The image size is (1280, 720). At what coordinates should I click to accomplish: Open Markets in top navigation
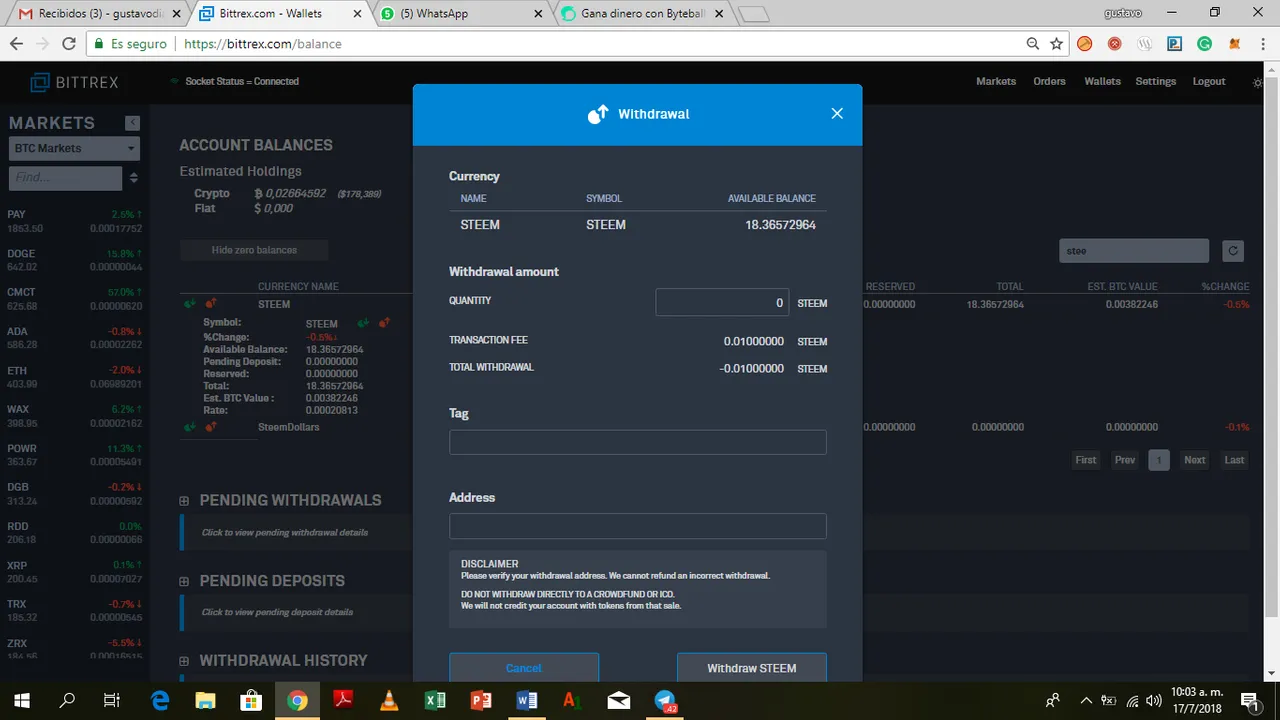[x=996, y=82]
